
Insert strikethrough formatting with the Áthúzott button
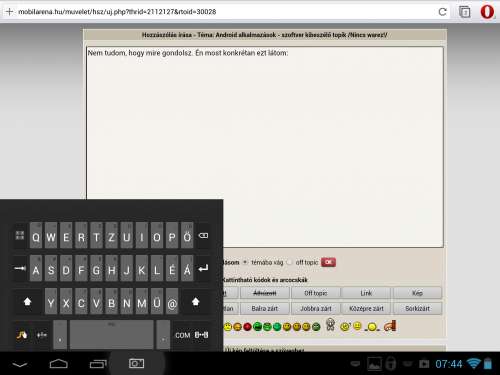265,293
